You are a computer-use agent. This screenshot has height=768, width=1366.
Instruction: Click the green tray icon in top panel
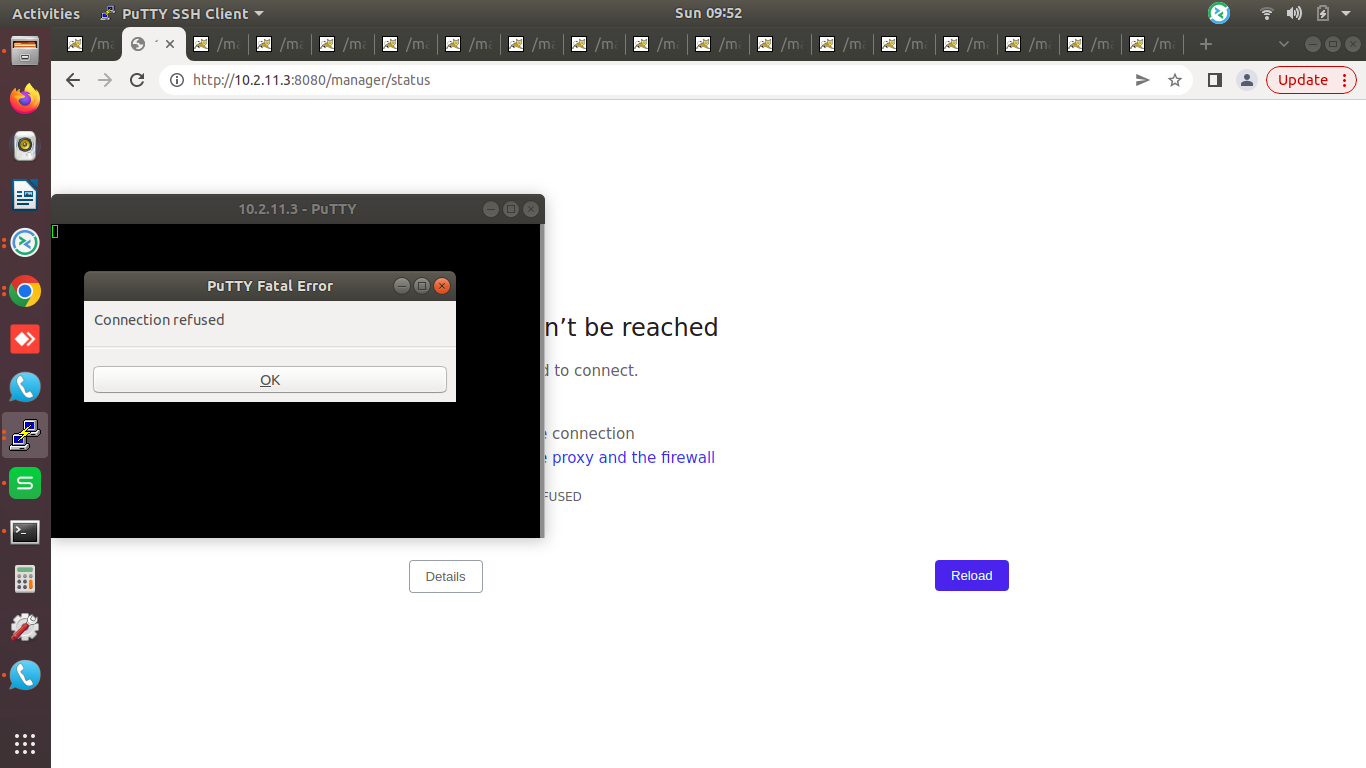1219,13
